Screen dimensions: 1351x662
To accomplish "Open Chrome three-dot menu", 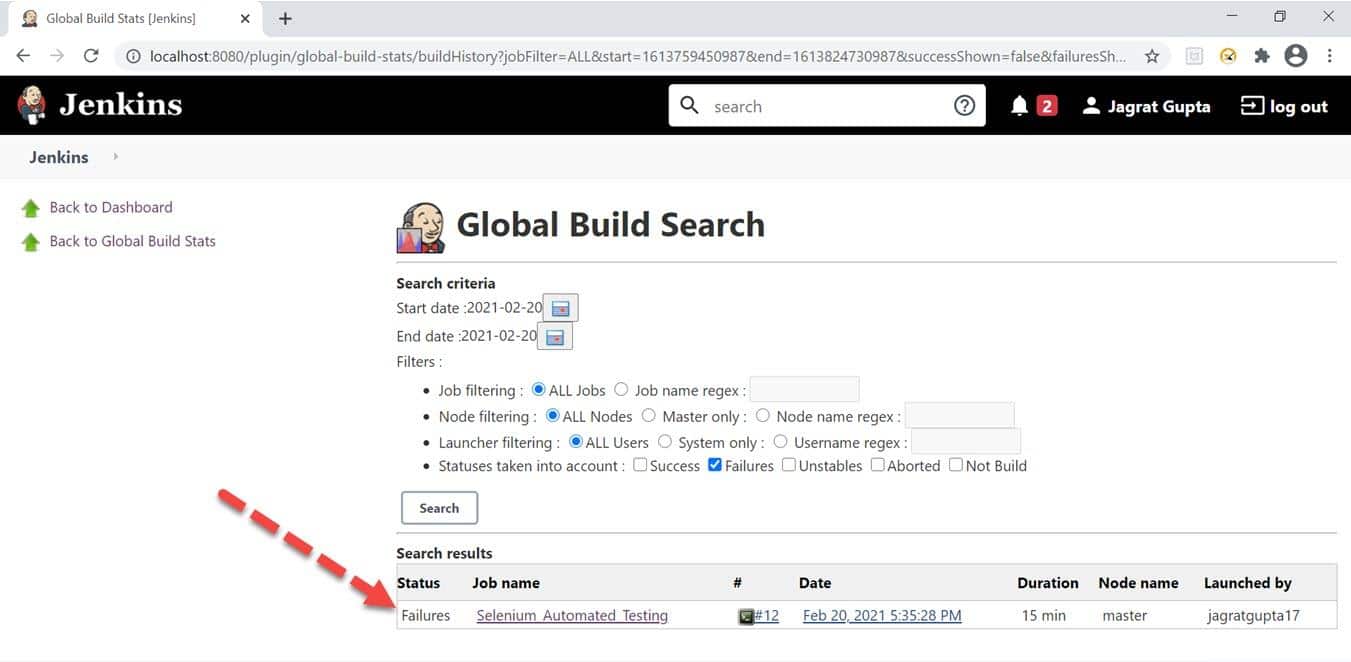I will (1329, 56).
